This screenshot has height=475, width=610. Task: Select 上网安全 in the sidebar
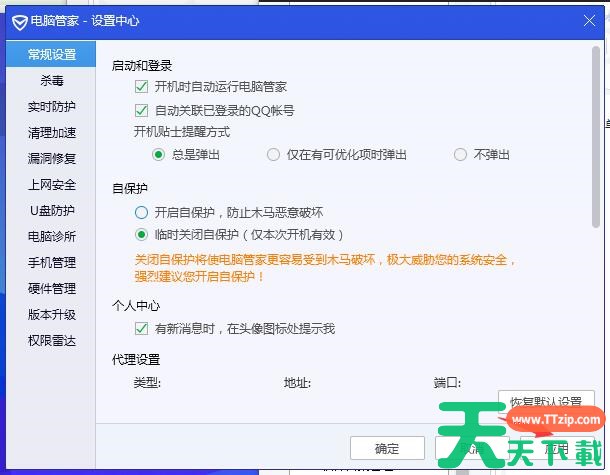(x=51, y=184)
